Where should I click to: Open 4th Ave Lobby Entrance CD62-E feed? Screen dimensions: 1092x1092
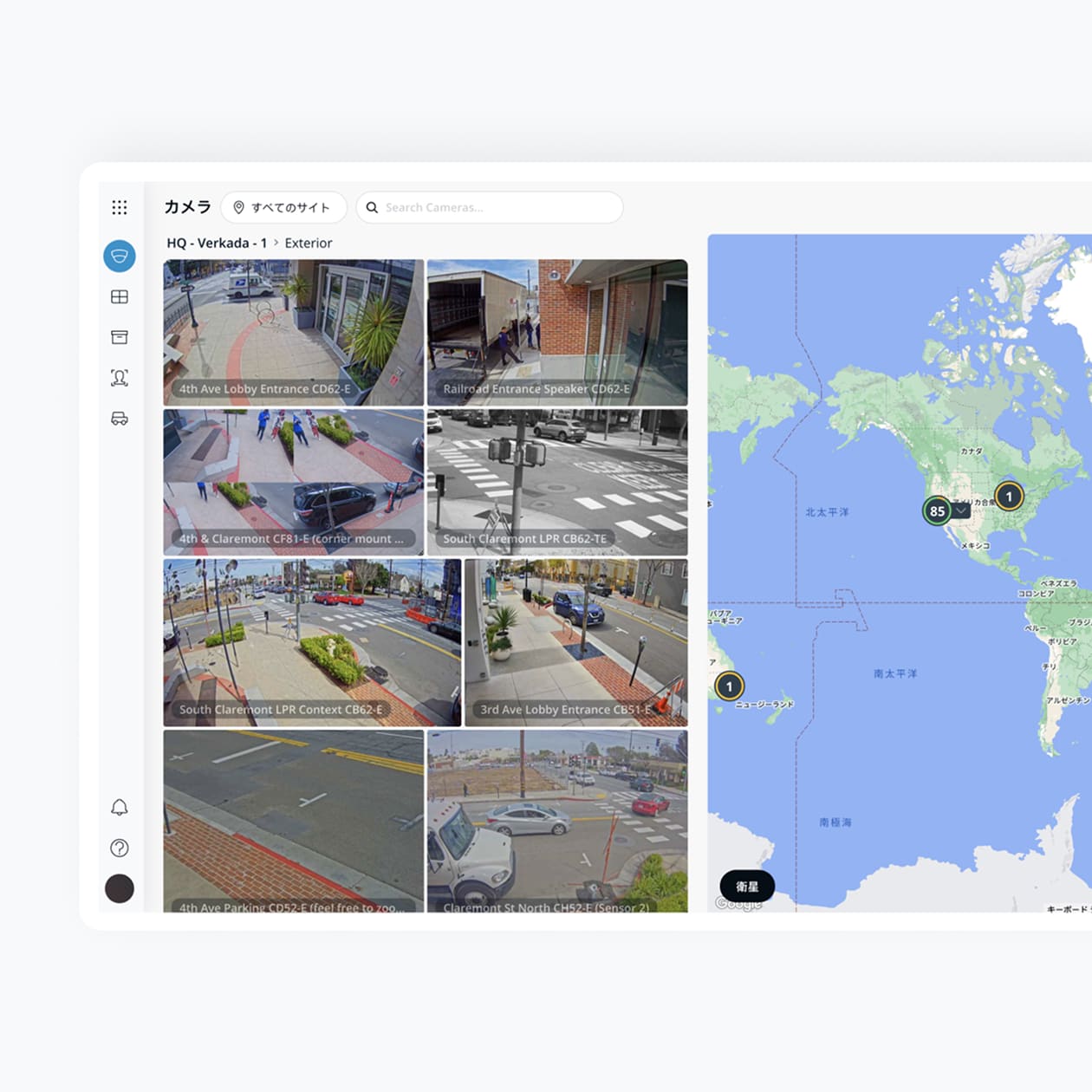pyautogui.click(x=294, y=333)
